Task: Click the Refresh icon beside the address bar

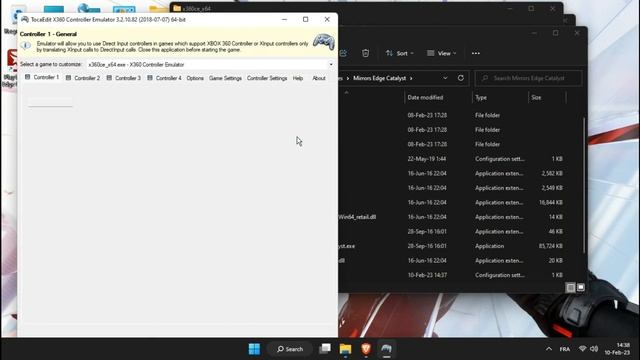Action: click(461, 78)
